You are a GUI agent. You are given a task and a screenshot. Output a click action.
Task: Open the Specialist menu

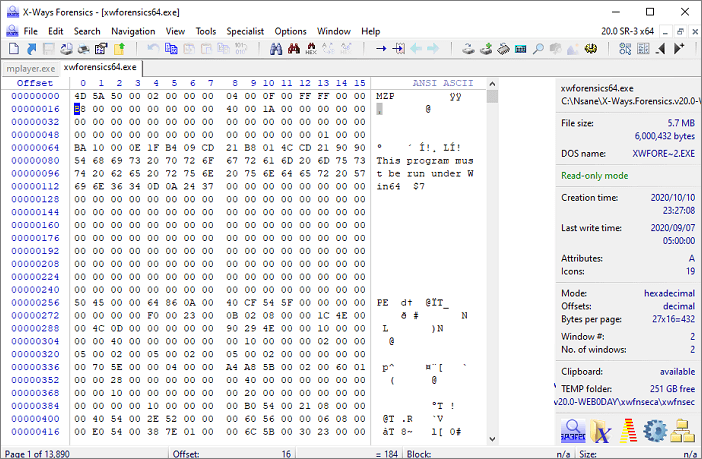point(245,31)
